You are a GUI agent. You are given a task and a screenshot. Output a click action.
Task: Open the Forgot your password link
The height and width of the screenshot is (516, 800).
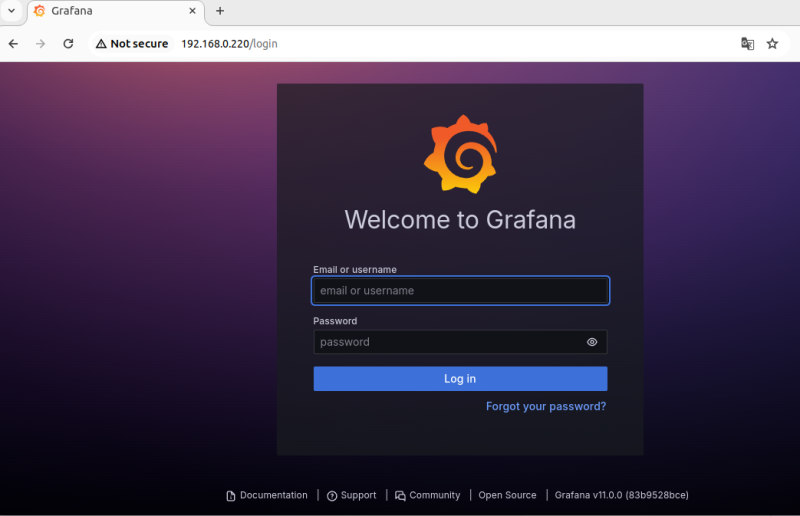(x=545, y=407)
